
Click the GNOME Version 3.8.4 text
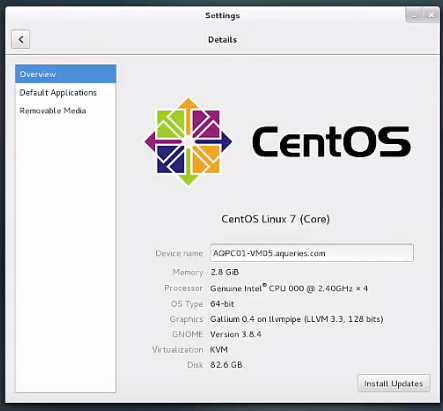point(236,334)
